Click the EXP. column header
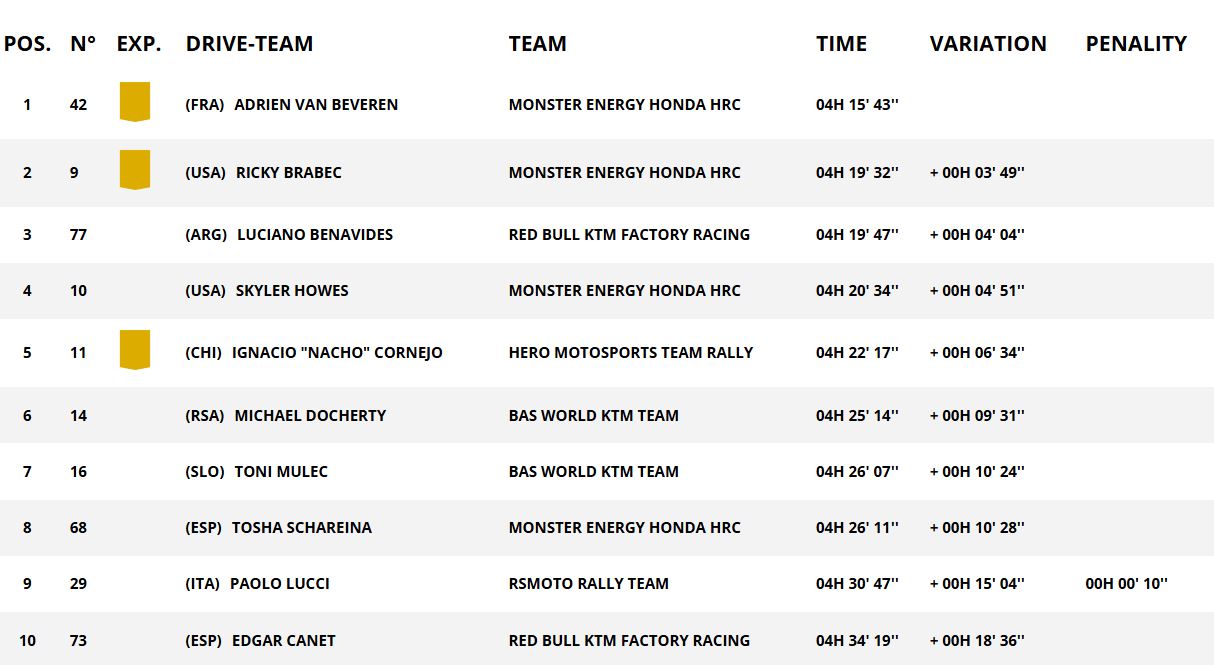1214x665 pixels. point(139,44)
